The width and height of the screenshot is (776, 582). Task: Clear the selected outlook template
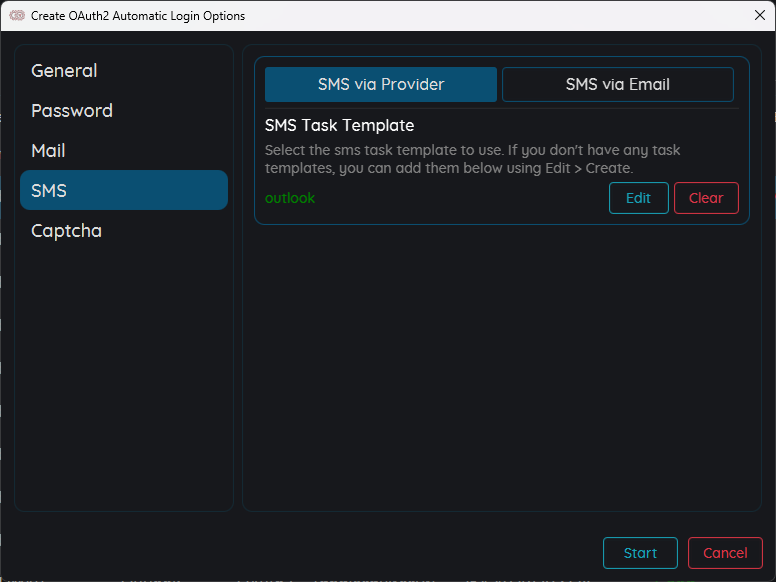click(705, 198)
